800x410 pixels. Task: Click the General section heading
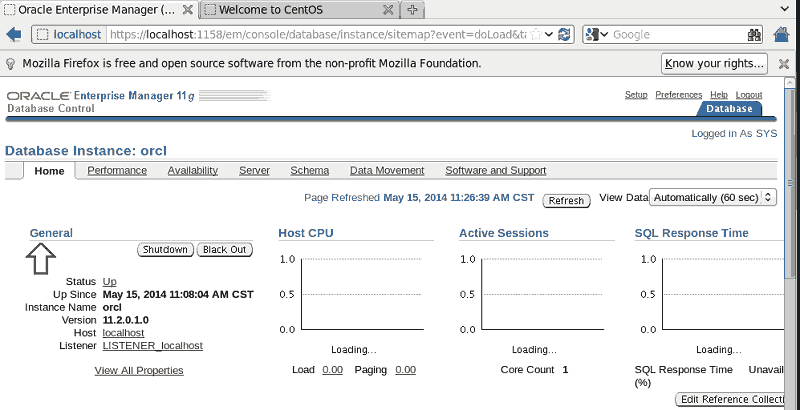[51, 233]
